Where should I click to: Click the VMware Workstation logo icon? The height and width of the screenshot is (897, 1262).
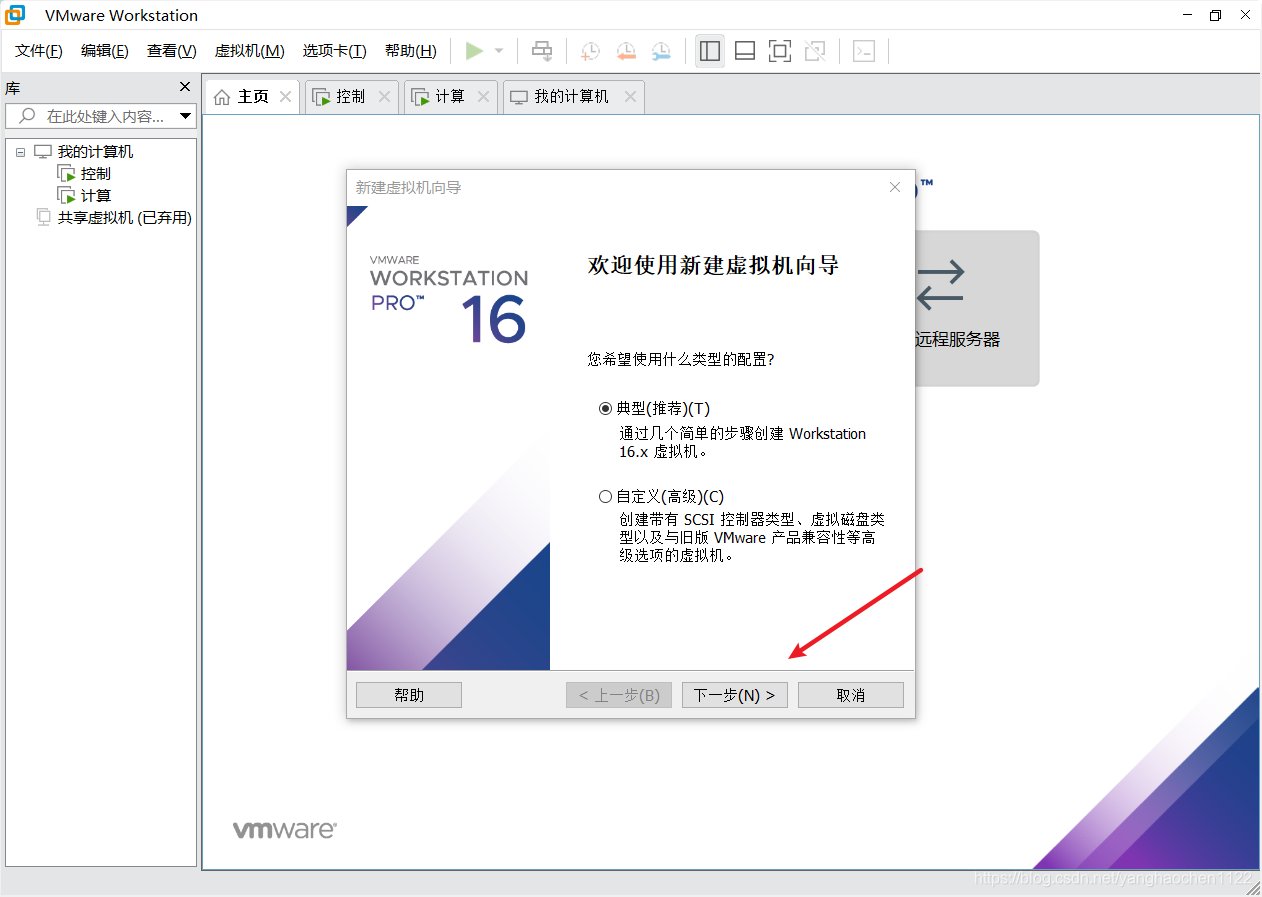click(x=14, y=15)
